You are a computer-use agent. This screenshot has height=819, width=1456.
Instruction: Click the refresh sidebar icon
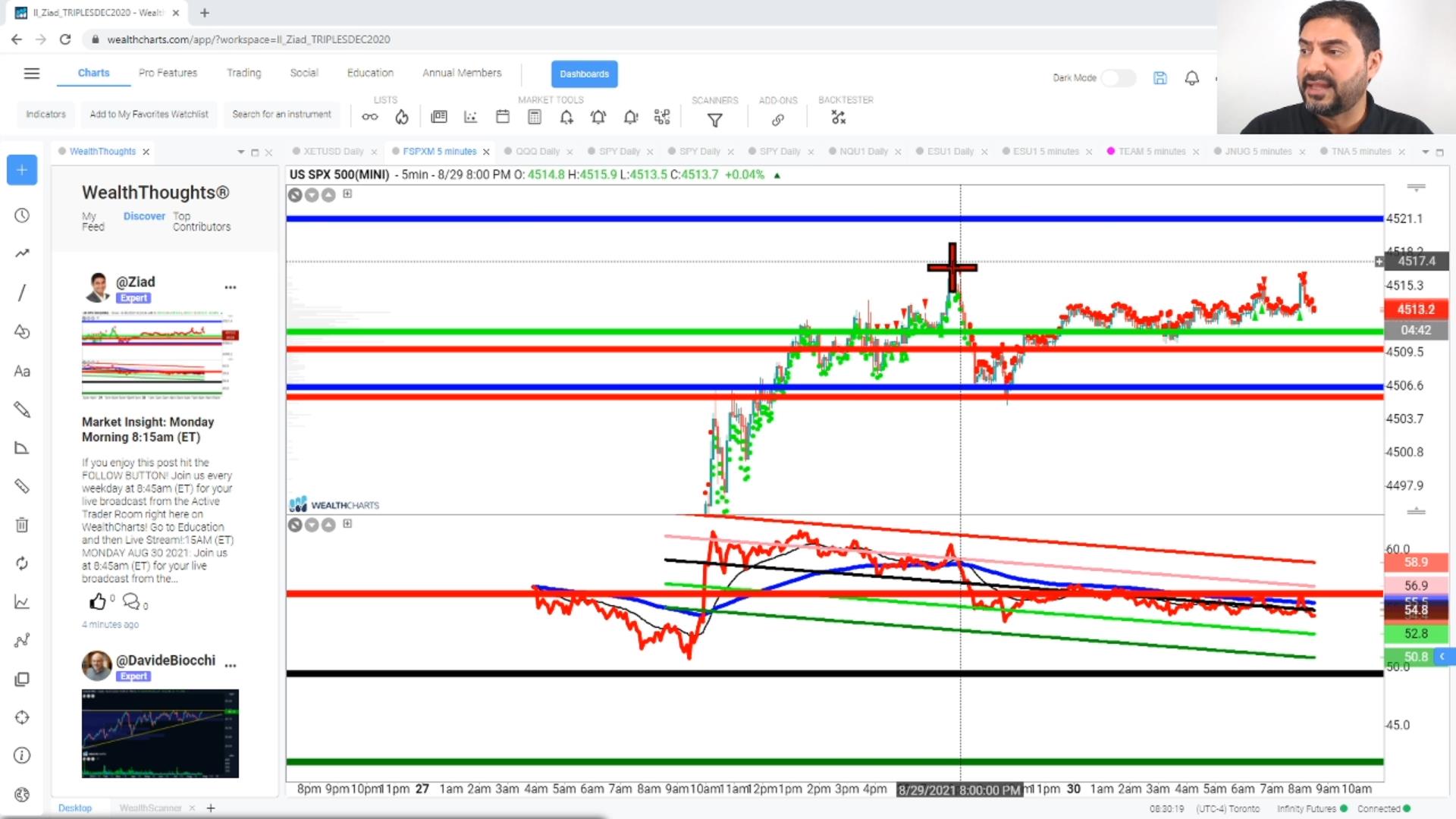tap(22, 563)
